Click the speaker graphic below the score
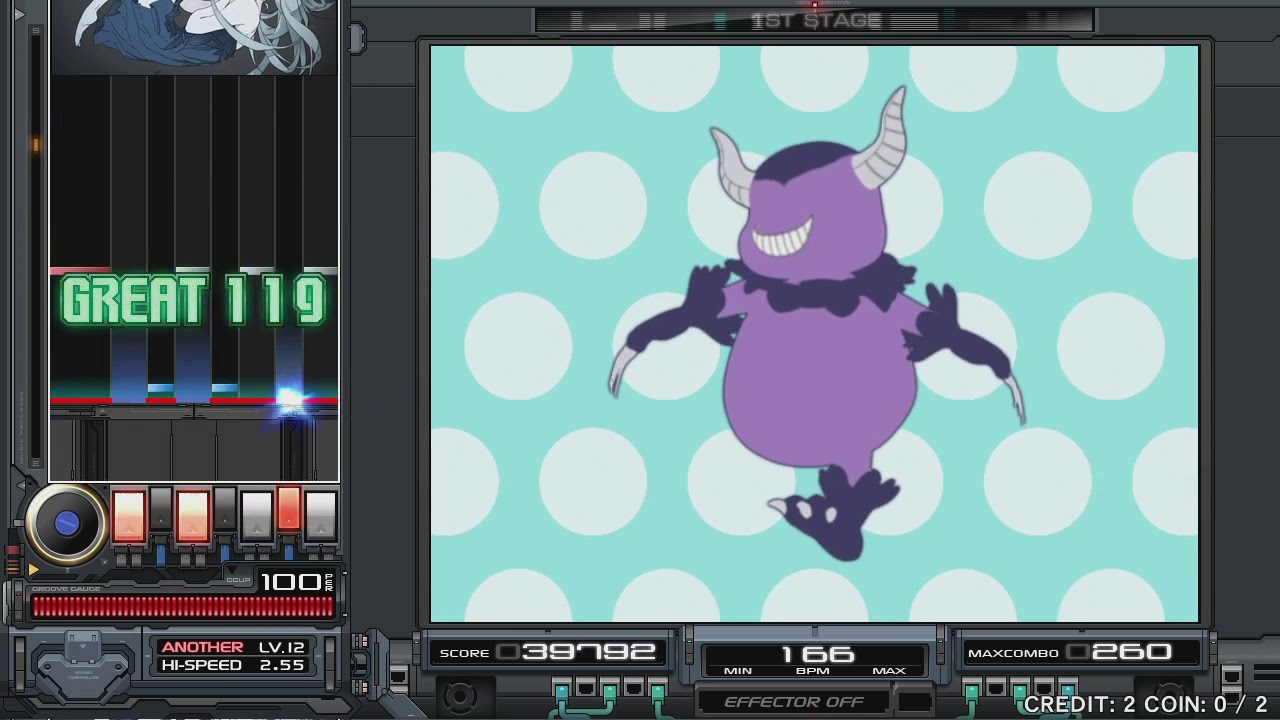 pyautogui.click(x=460, y=696)
